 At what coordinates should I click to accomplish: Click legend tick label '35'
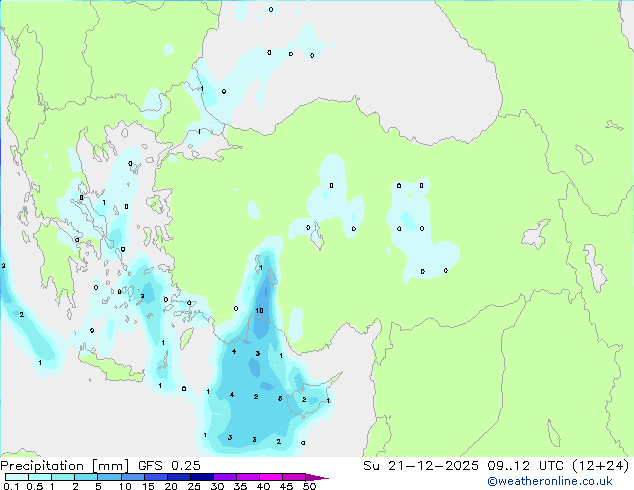point(240,486)
